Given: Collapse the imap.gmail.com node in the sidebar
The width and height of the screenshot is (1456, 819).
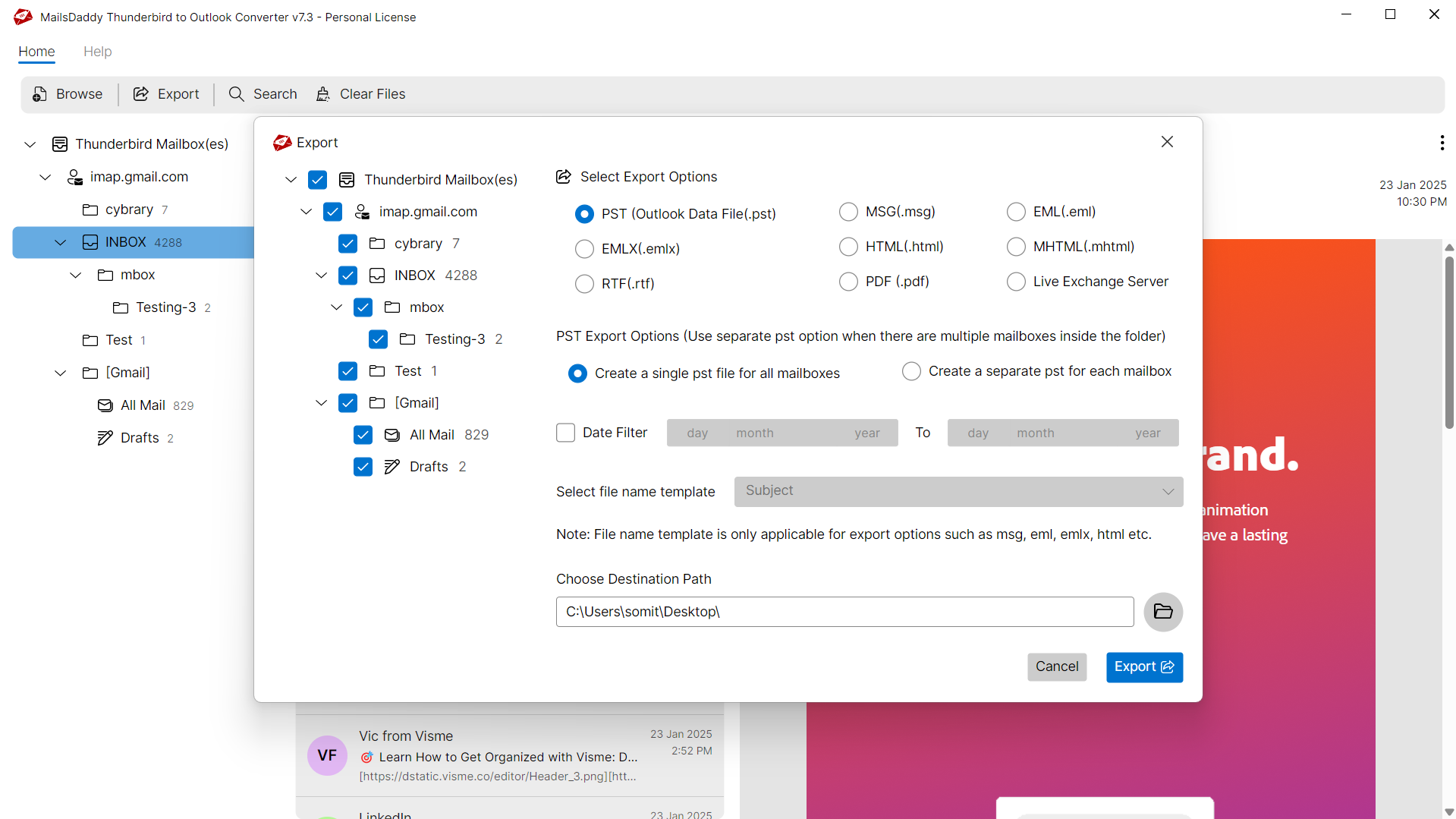Looking at the screenshot, I should pos(45,177).
